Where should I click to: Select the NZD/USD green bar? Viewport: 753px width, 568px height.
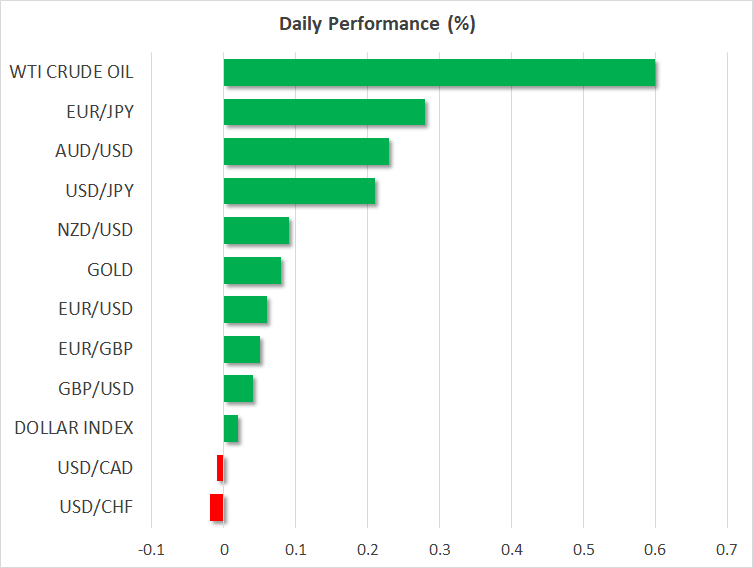(256, 231)
